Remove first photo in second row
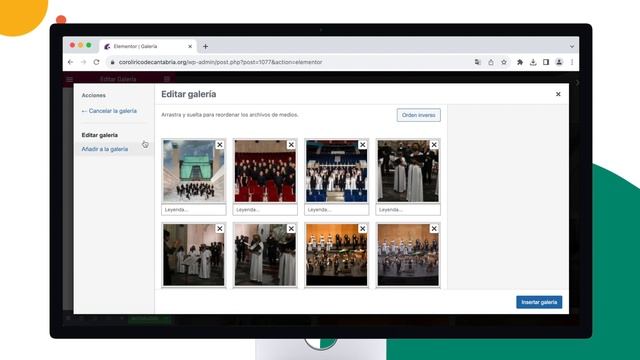Image resolution: width=640 pixels, height=360 pixels. (x=220, y=229)
